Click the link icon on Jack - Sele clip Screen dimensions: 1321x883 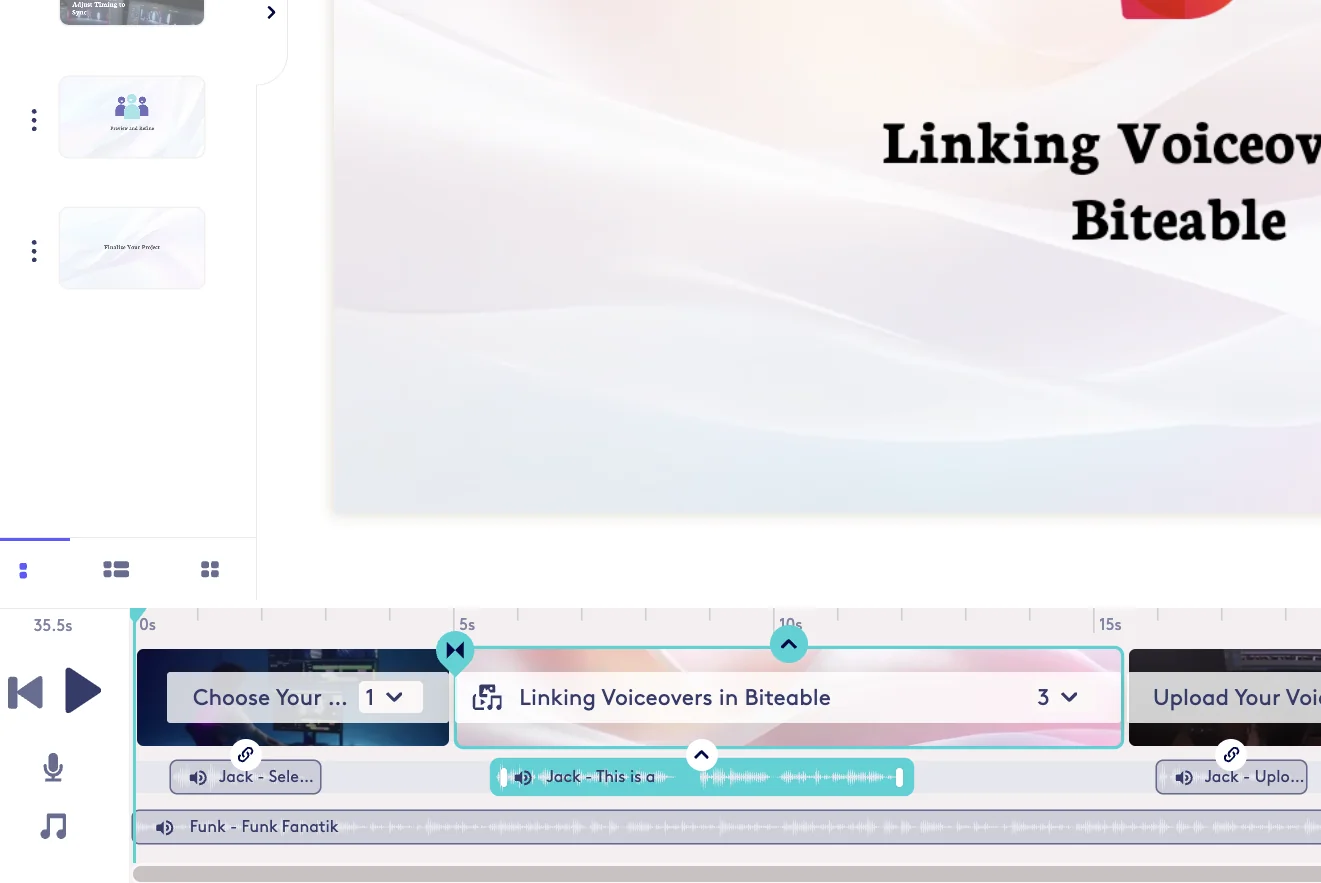[x=245, y=754]
